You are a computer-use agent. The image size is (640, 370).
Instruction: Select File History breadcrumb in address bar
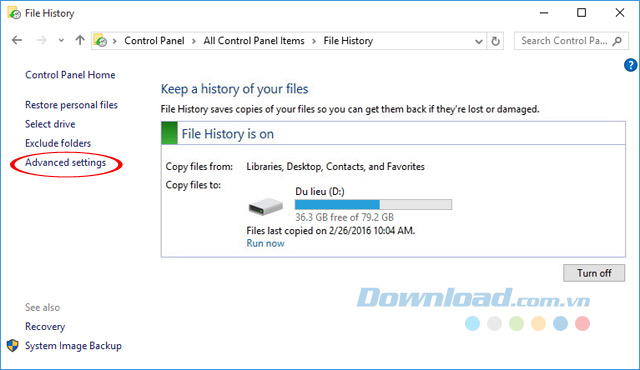[348, 41]
